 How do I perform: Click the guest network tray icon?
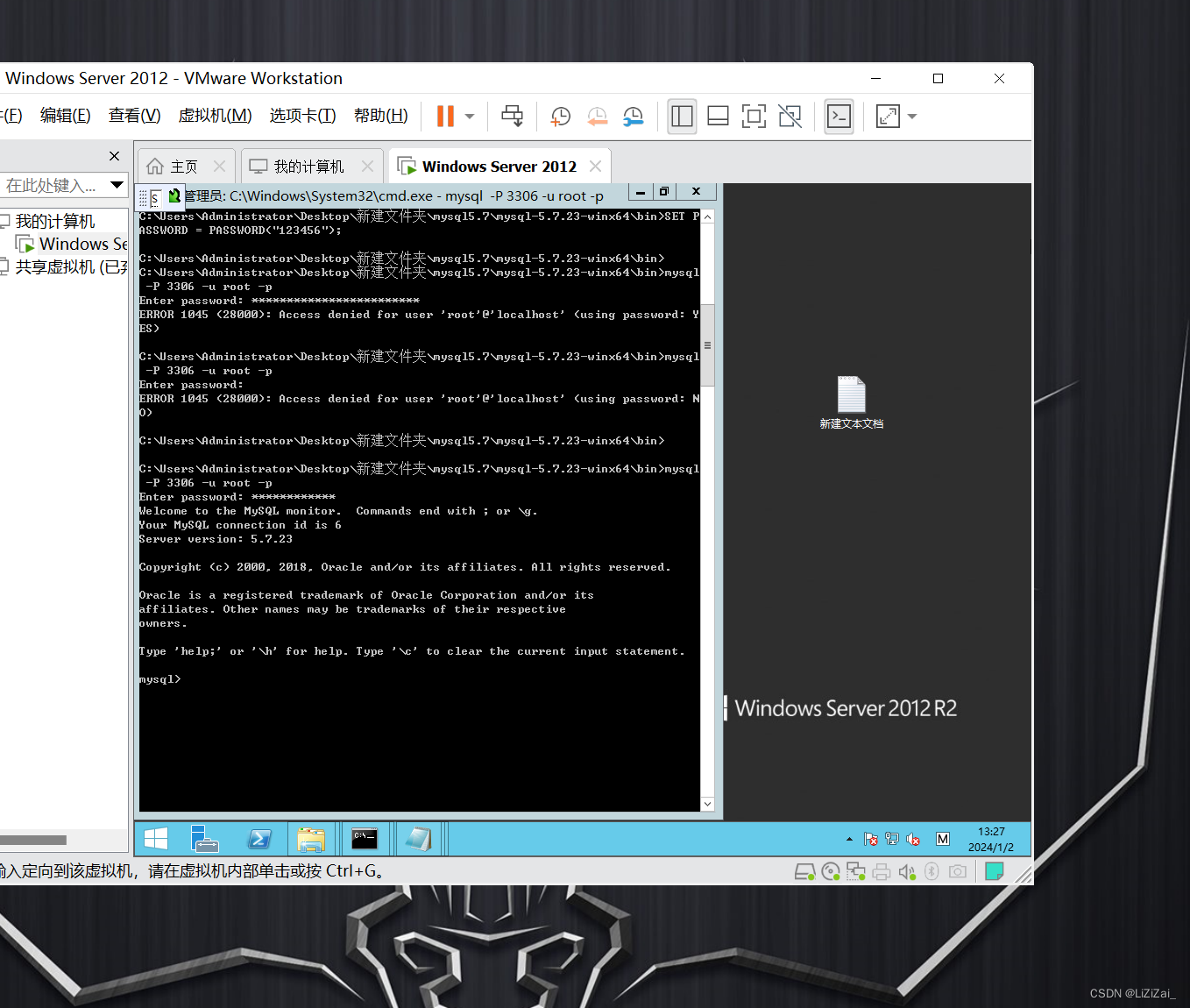[892, 839]
